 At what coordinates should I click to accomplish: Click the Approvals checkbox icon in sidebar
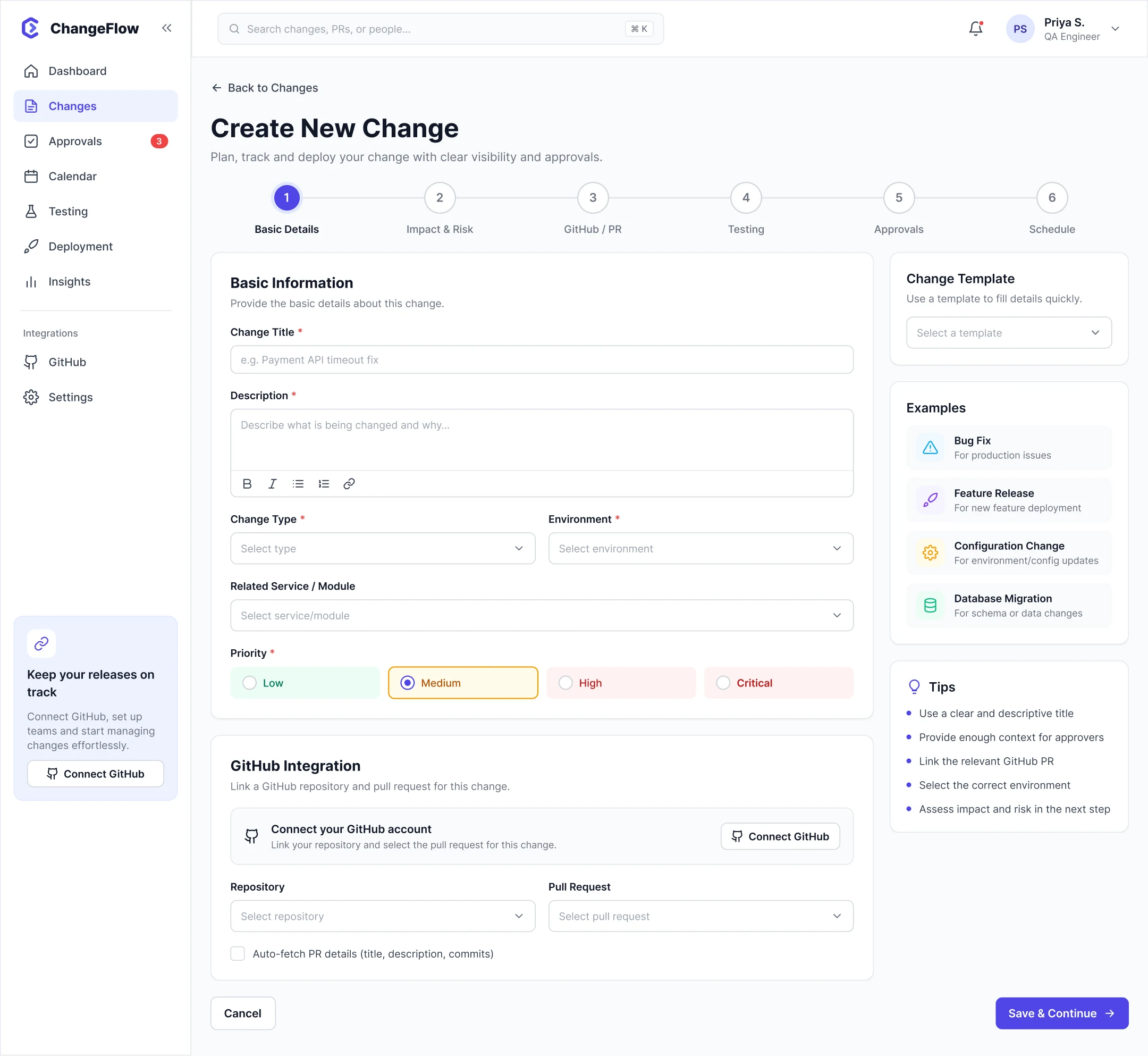tap(31, 141)
